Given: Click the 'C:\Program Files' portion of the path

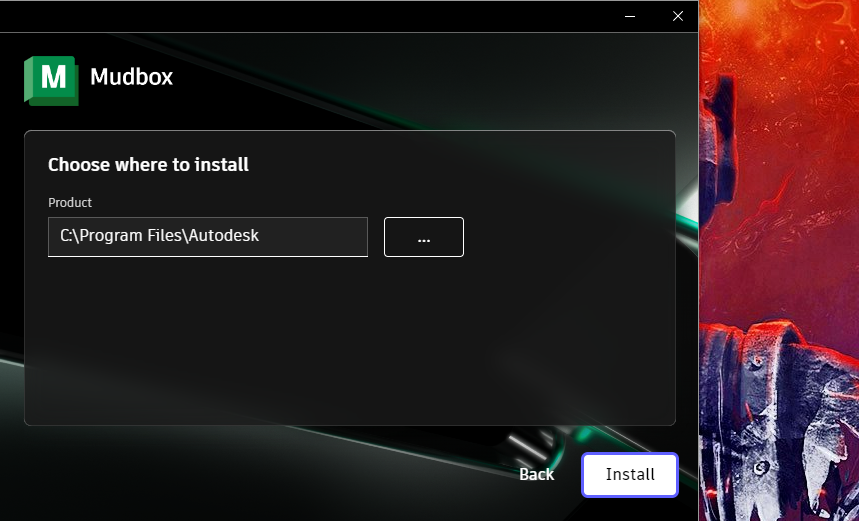Looking at the screenshot, I should [x=120, y=237].
